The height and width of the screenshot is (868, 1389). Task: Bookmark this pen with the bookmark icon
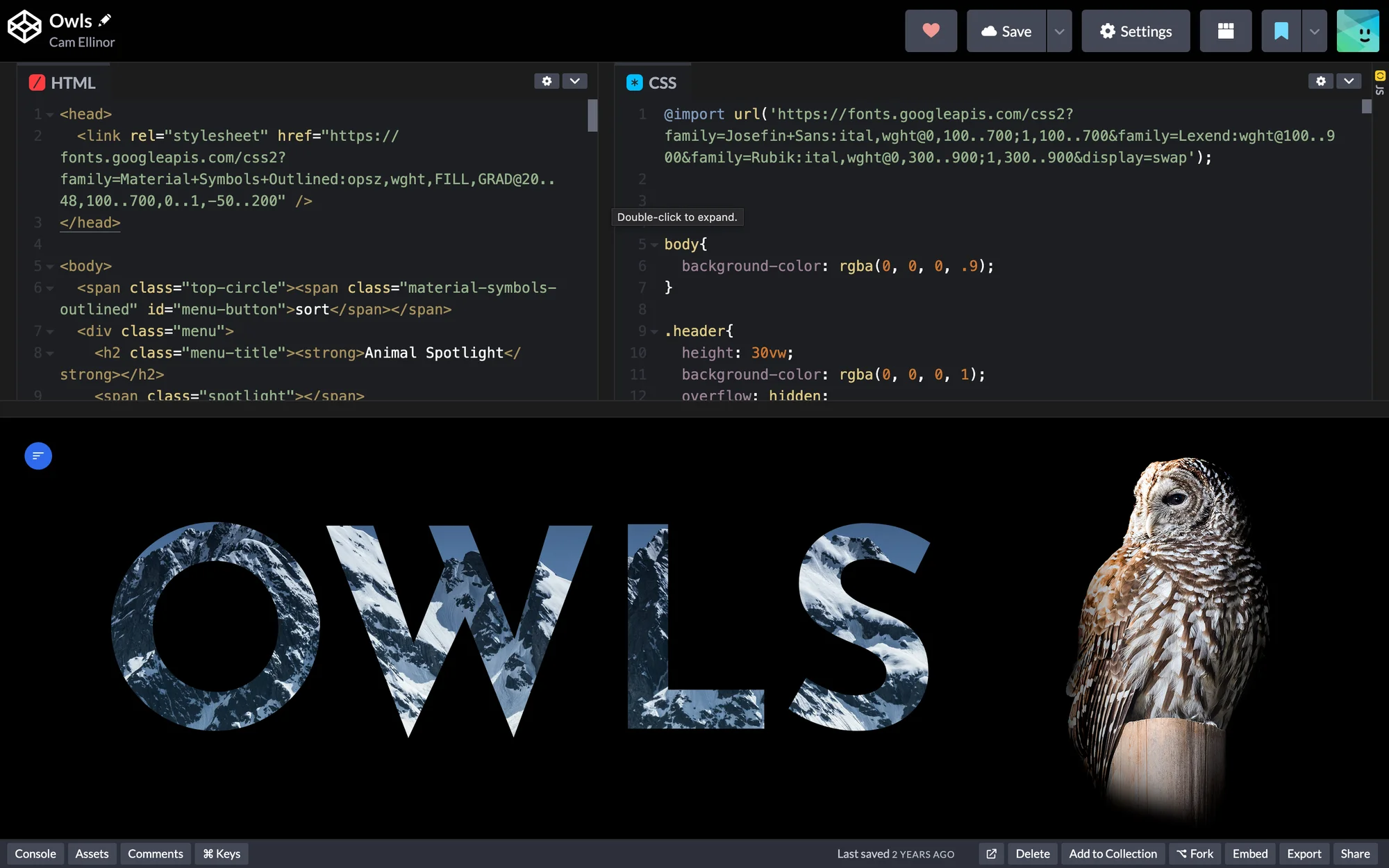tap(1281, 31)
